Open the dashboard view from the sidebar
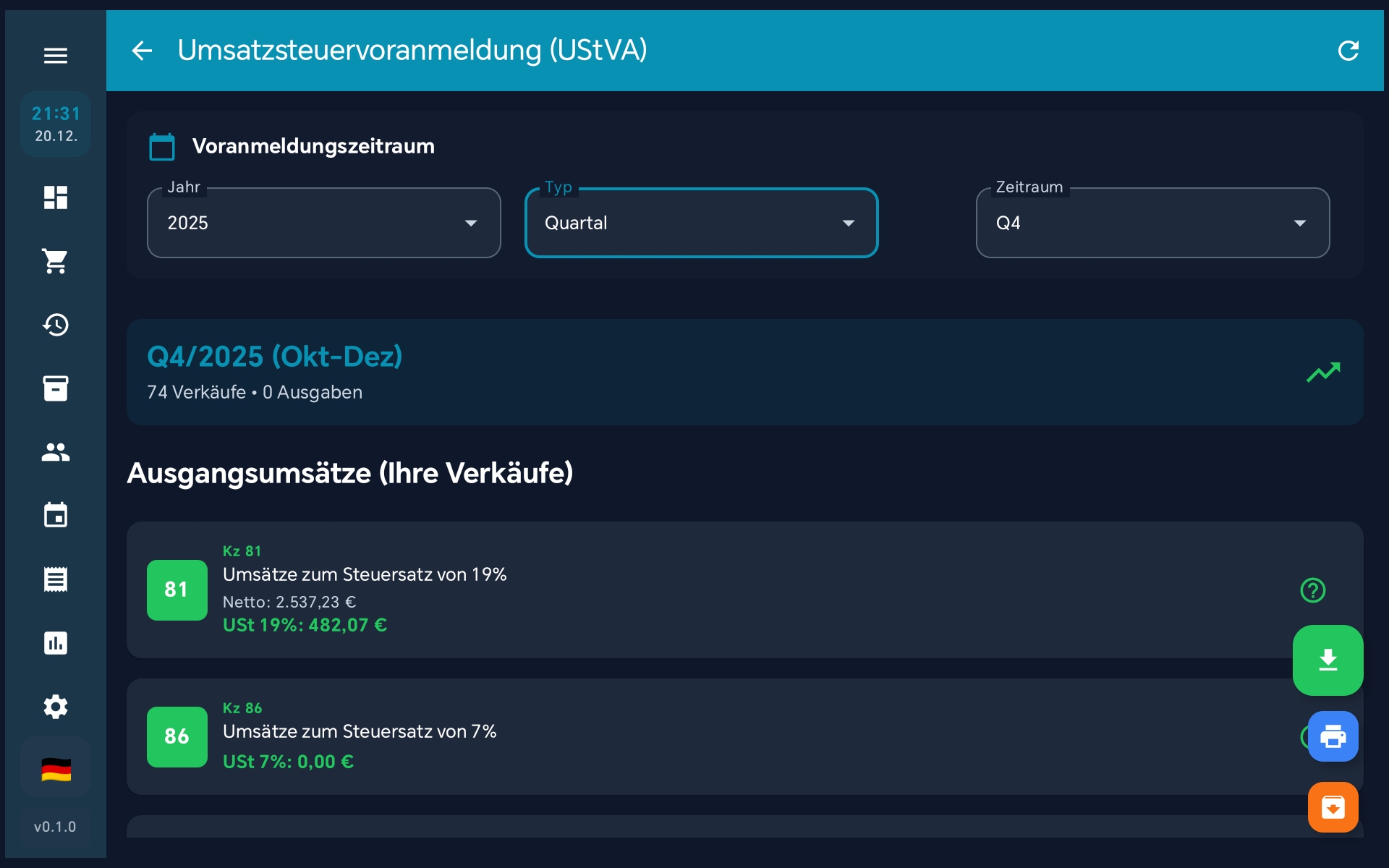This screenshot has width=1389, height=868. 56,197
